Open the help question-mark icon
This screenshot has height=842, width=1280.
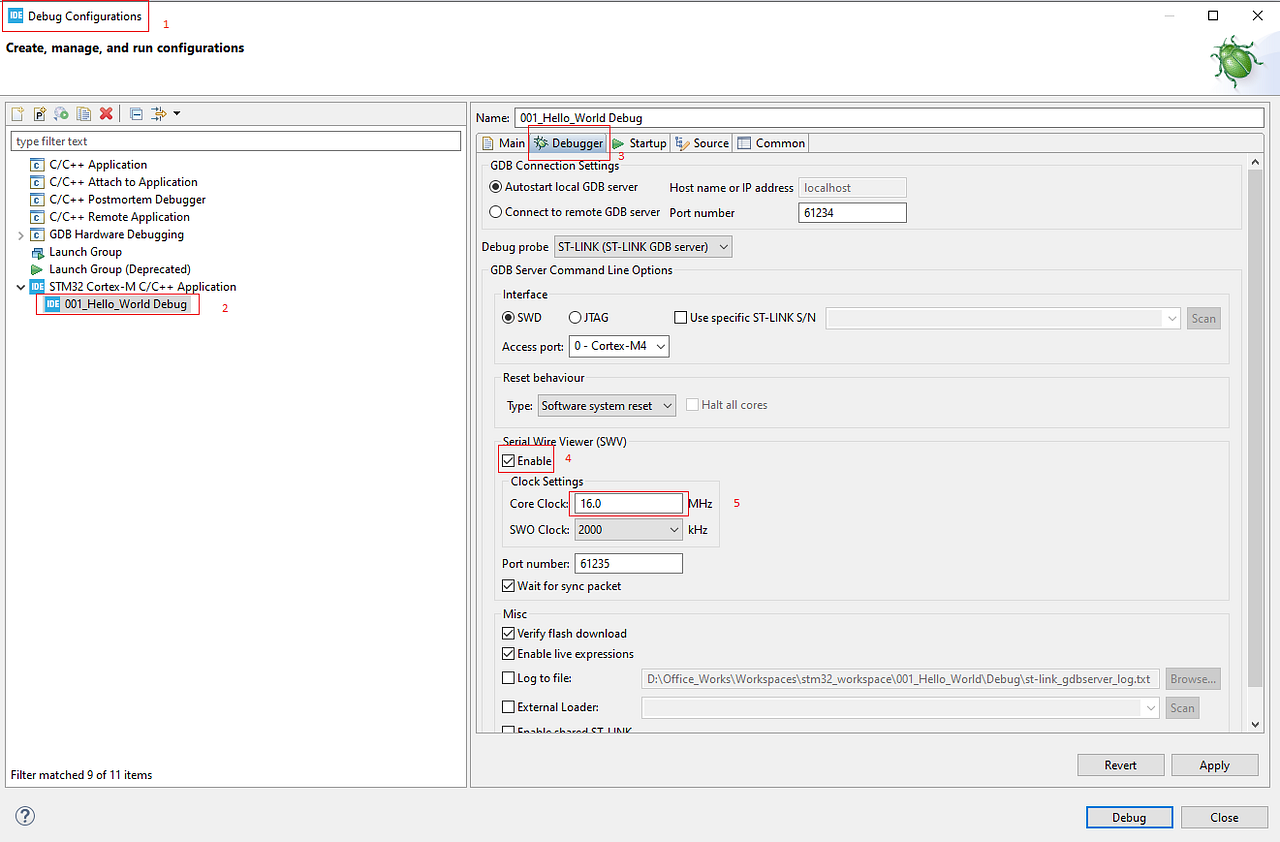click(24, 816)
